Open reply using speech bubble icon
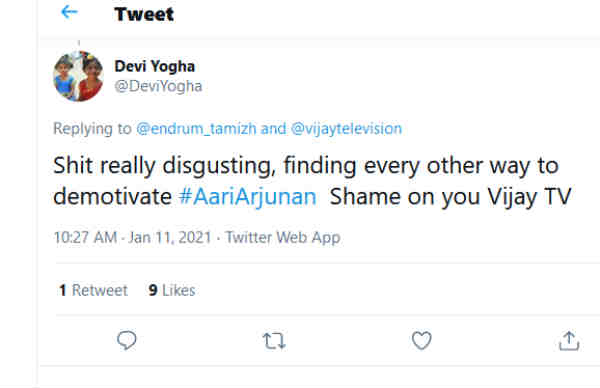The height and width of the screenshot is (388, 600). click(127, 340)
